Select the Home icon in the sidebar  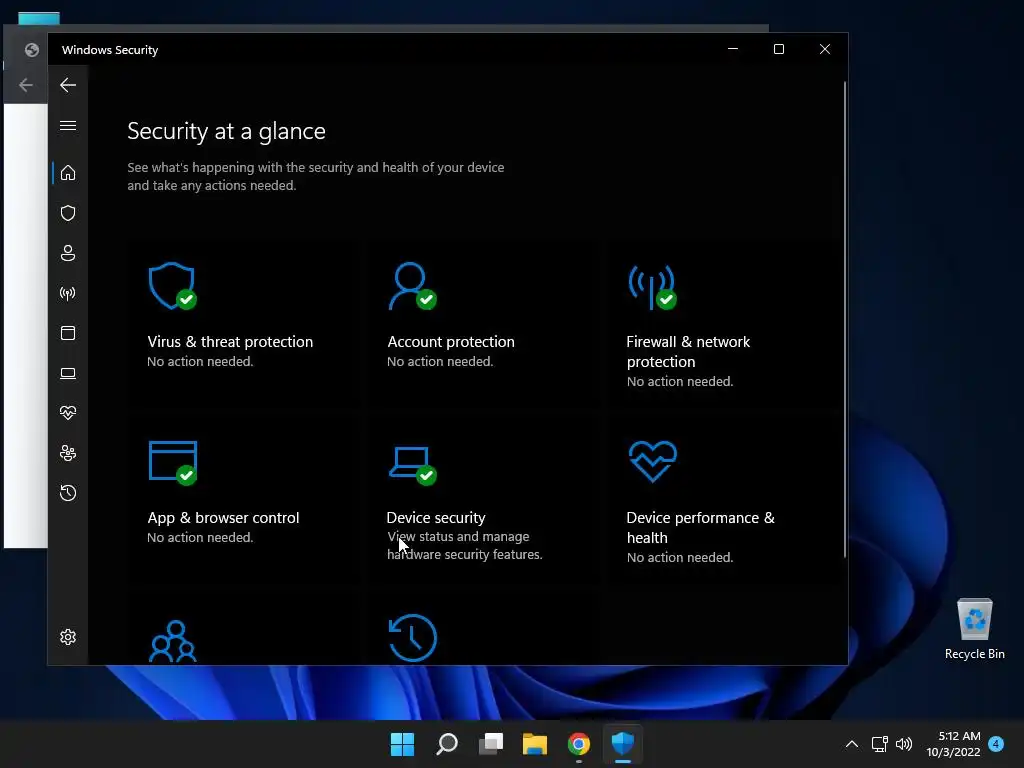tap(68, 173)
